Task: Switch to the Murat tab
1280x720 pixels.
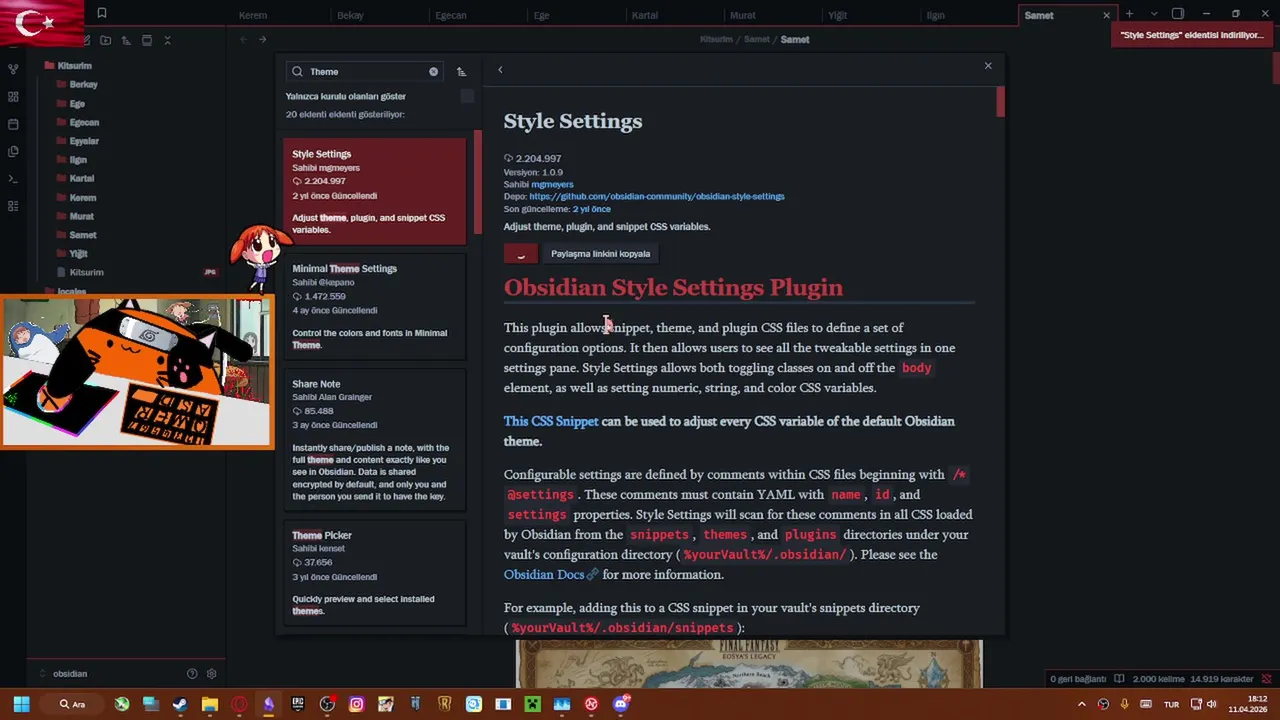Action: (742, 15)
